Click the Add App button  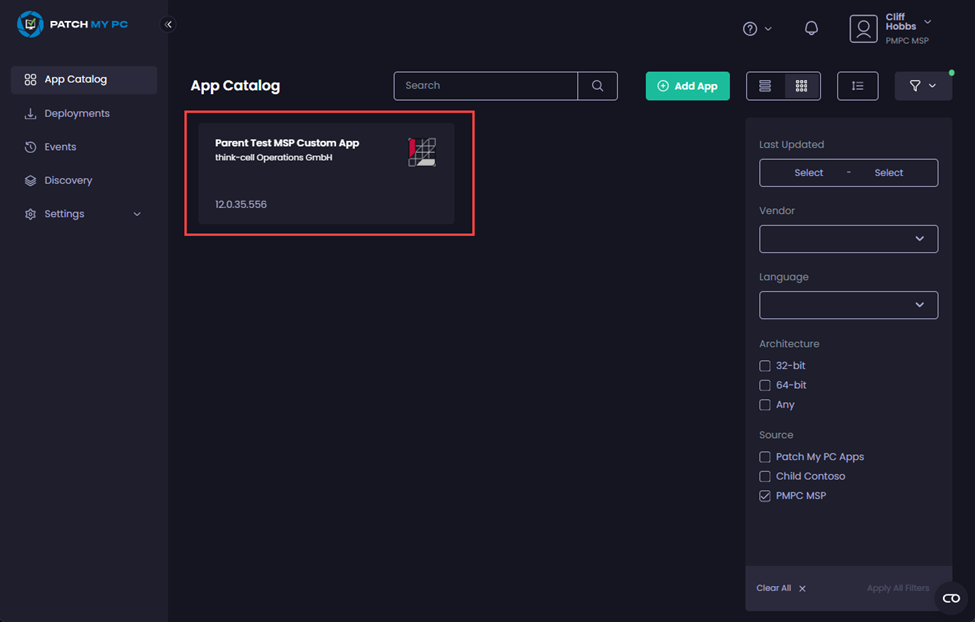687,86
